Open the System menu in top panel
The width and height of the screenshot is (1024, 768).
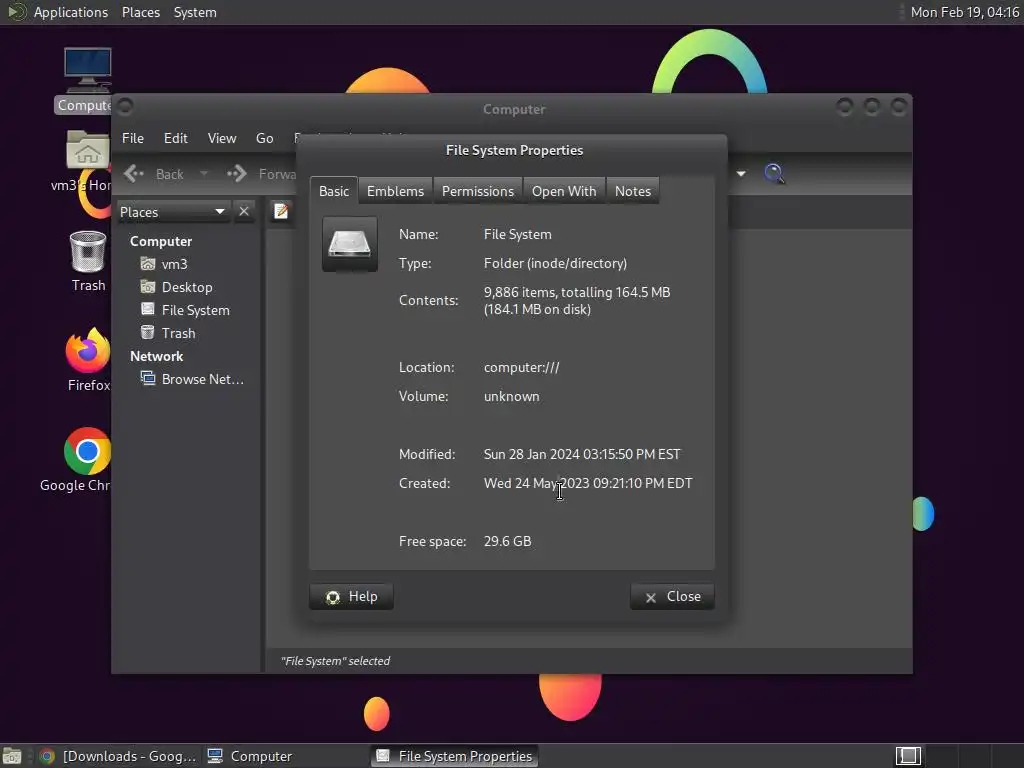tap(195, 12)
